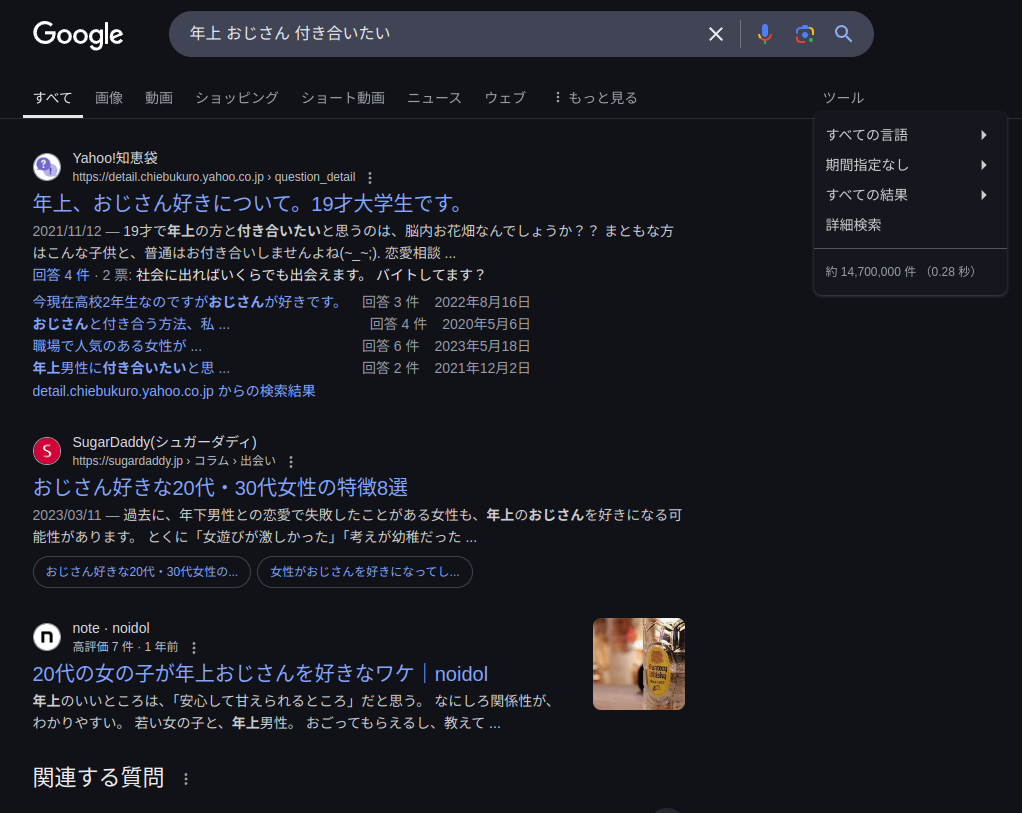Switch to the ニュース tab
Screen dimensions: 1022x813
pyautogui.click(x=434, y=98)
